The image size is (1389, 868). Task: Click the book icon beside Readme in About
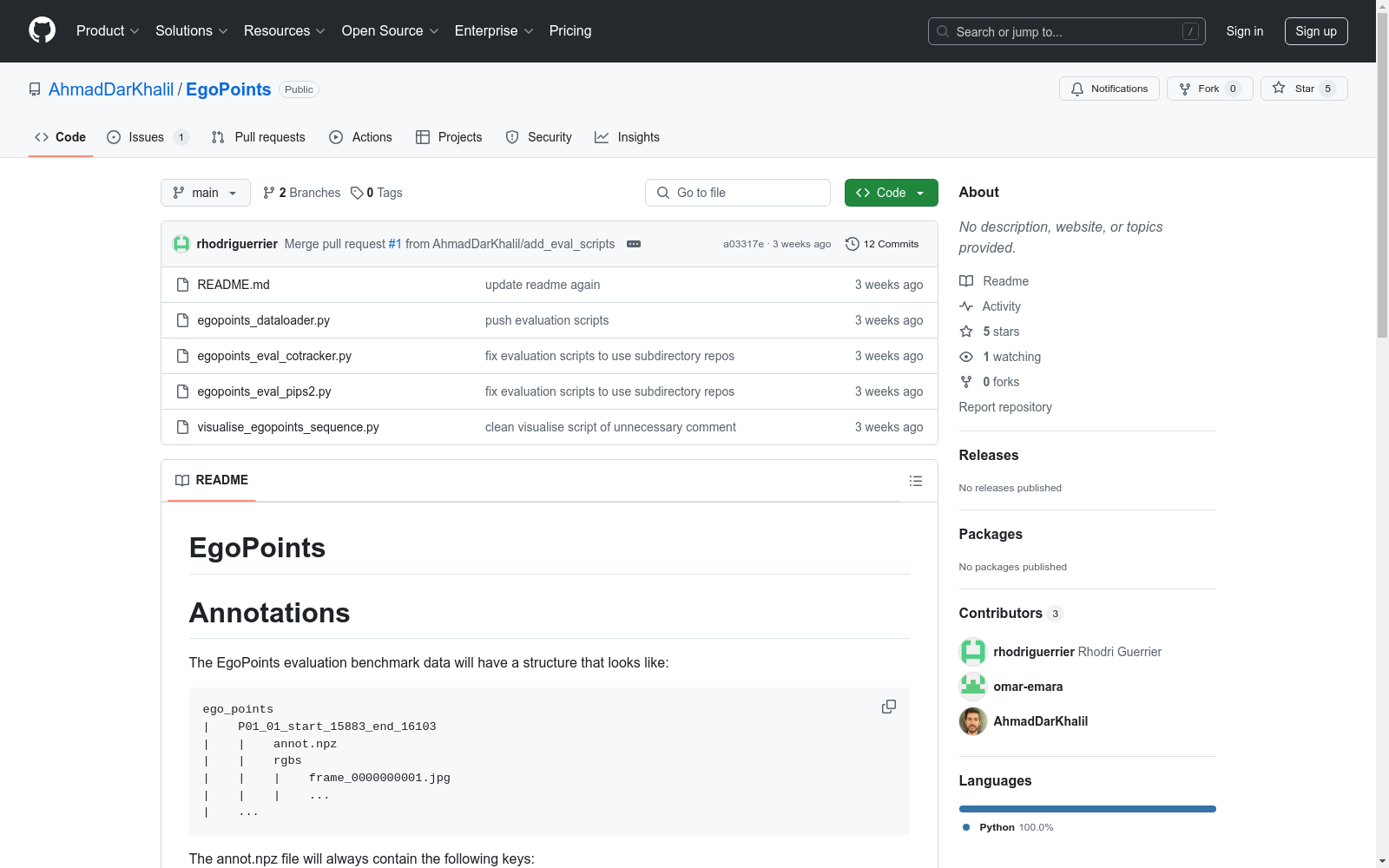tap(966, 281)
